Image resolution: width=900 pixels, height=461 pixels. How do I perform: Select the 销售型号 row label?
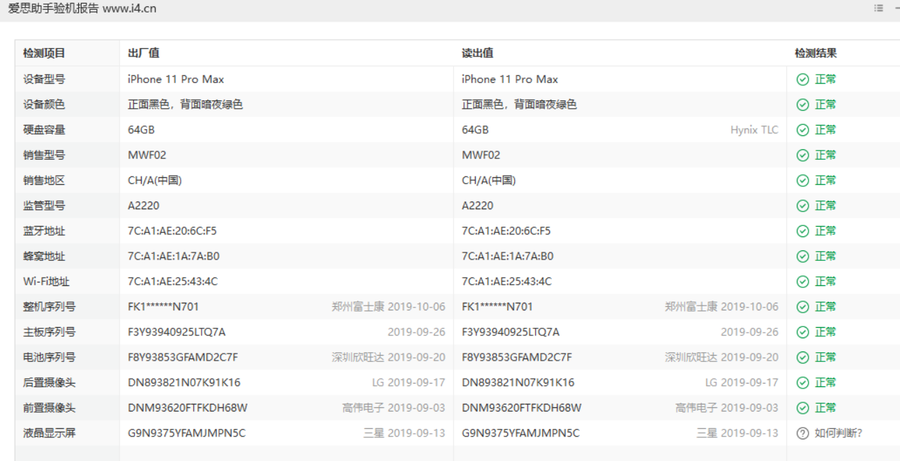[x=44, y=155]
